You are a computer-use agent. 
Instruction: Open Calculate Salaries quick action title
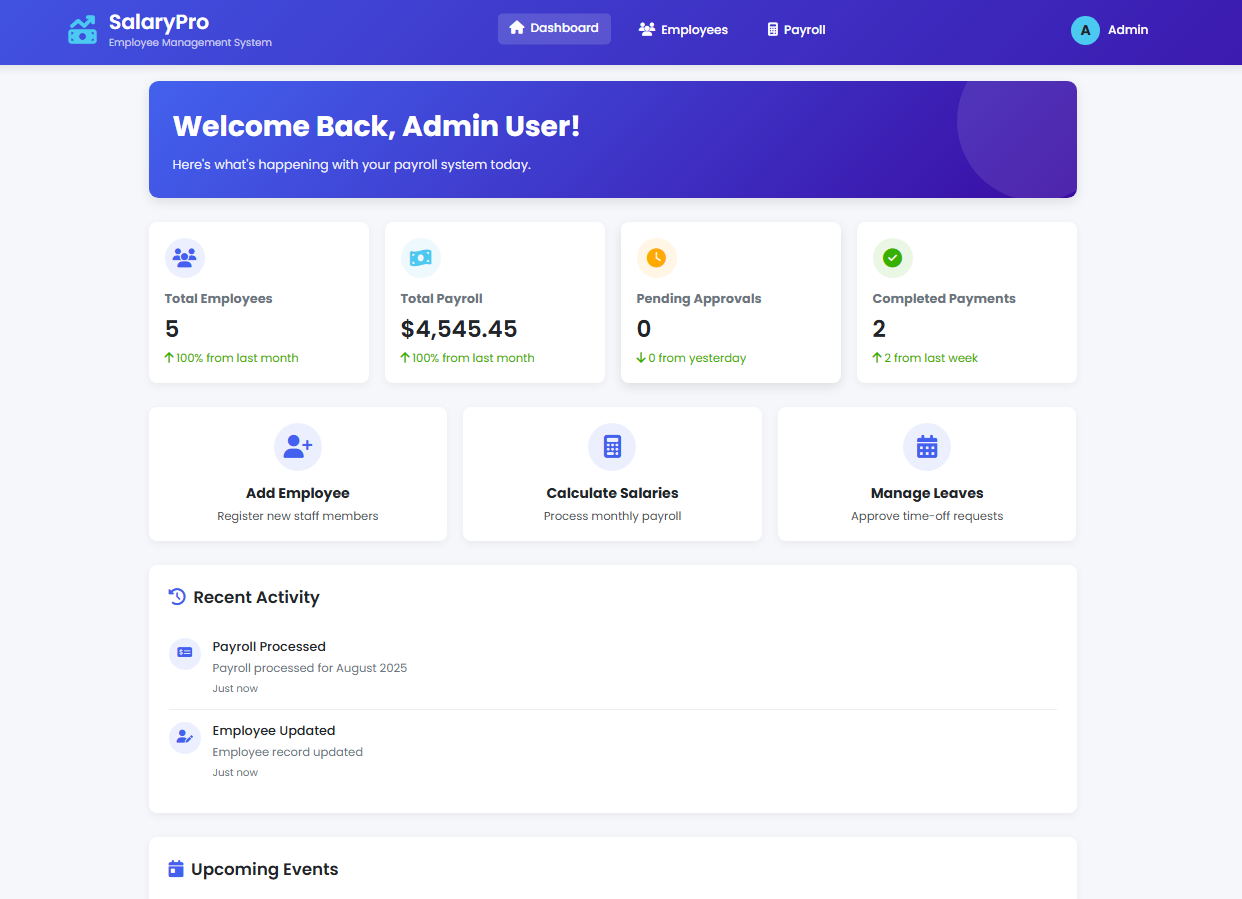tap(612, 493)
